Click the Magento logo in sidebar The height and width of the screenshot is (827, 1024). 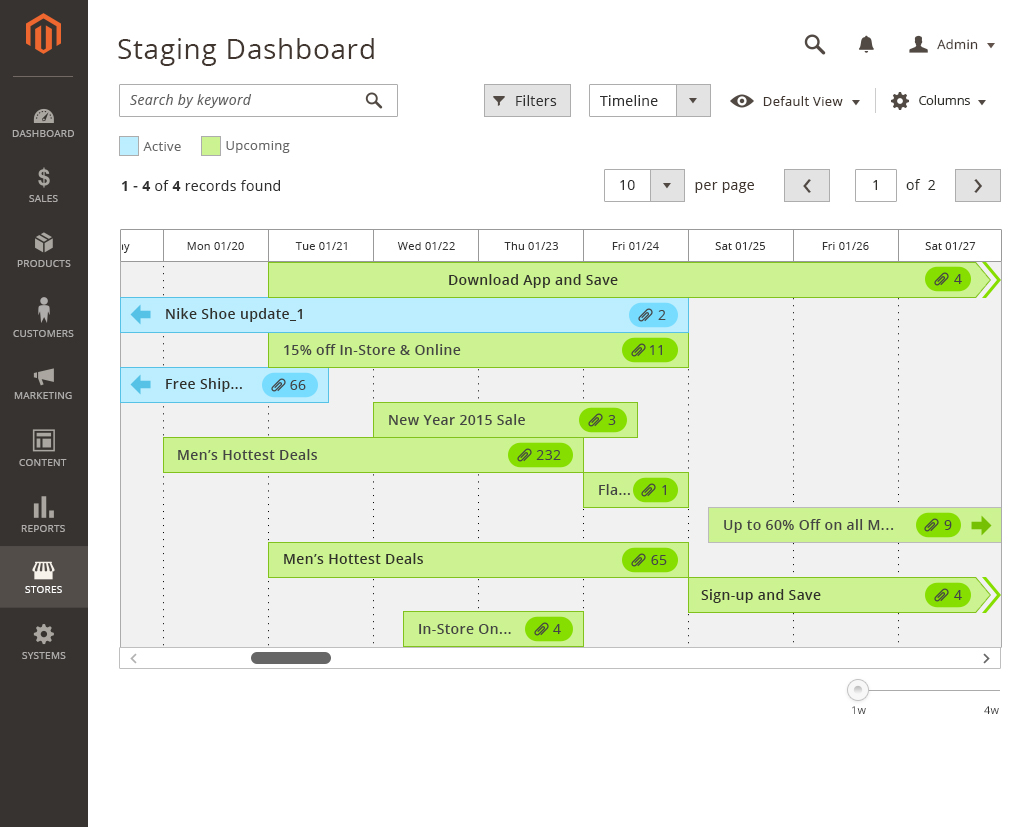43,35
